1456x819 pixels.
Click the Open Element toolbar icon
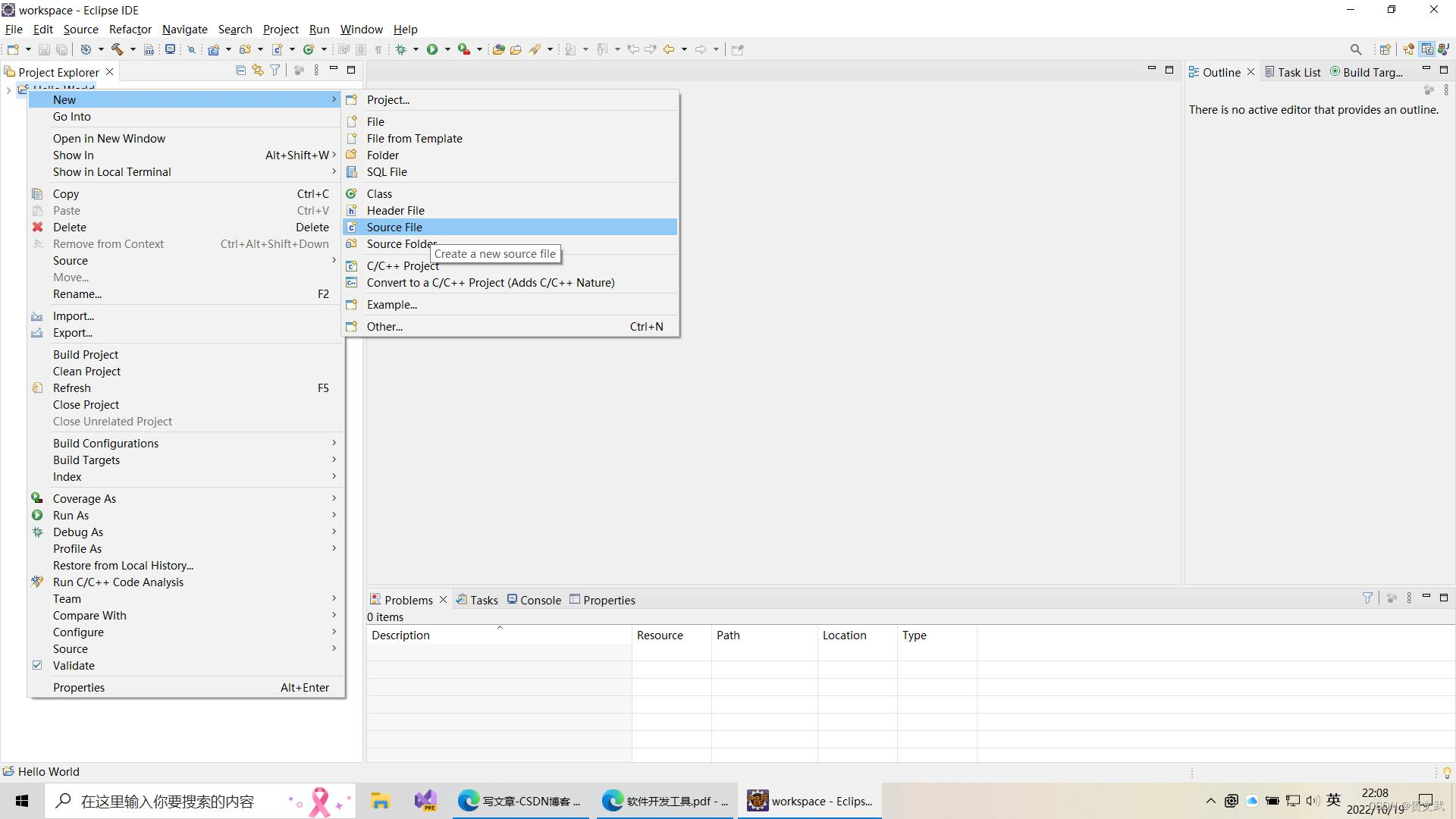point(498,49)
